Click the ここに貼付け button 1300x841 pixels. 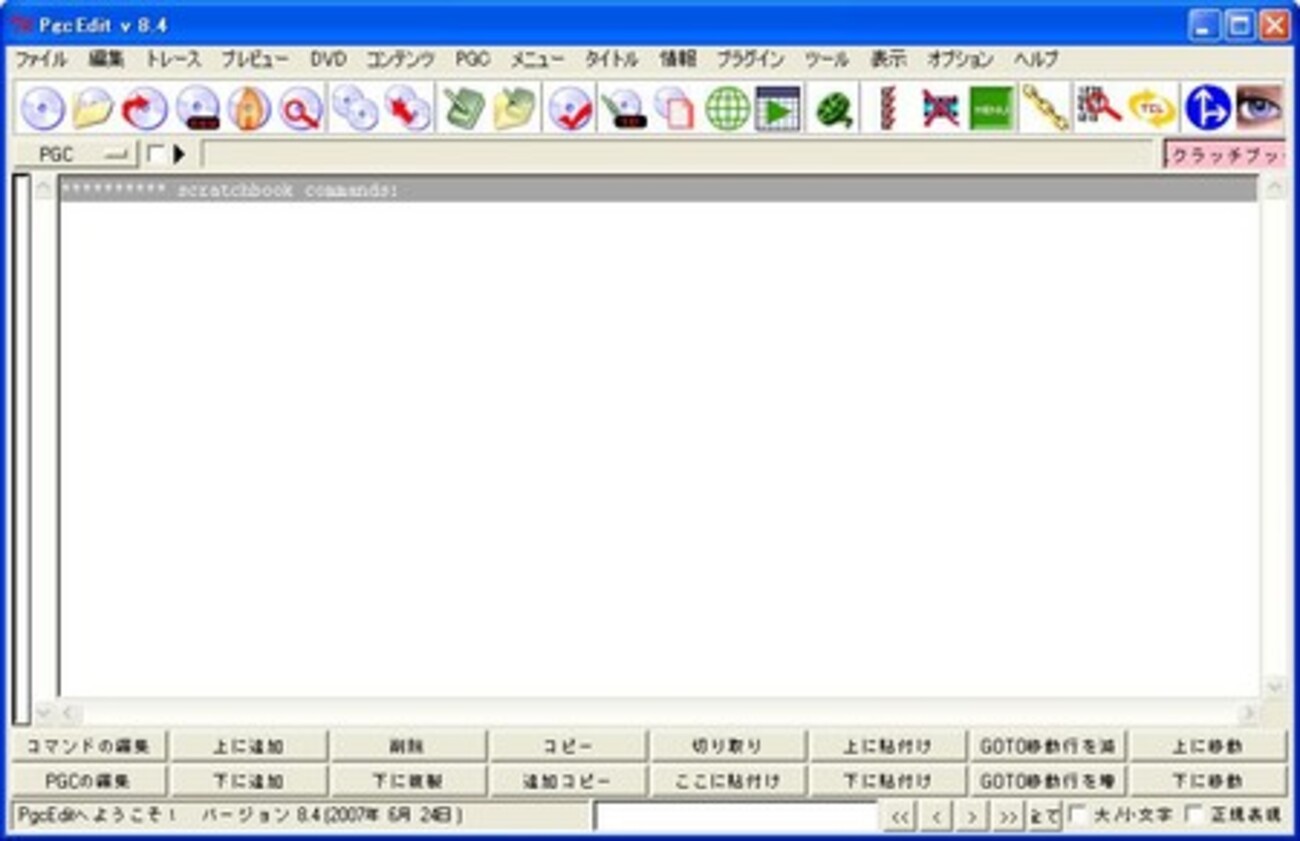pos(727,780)
